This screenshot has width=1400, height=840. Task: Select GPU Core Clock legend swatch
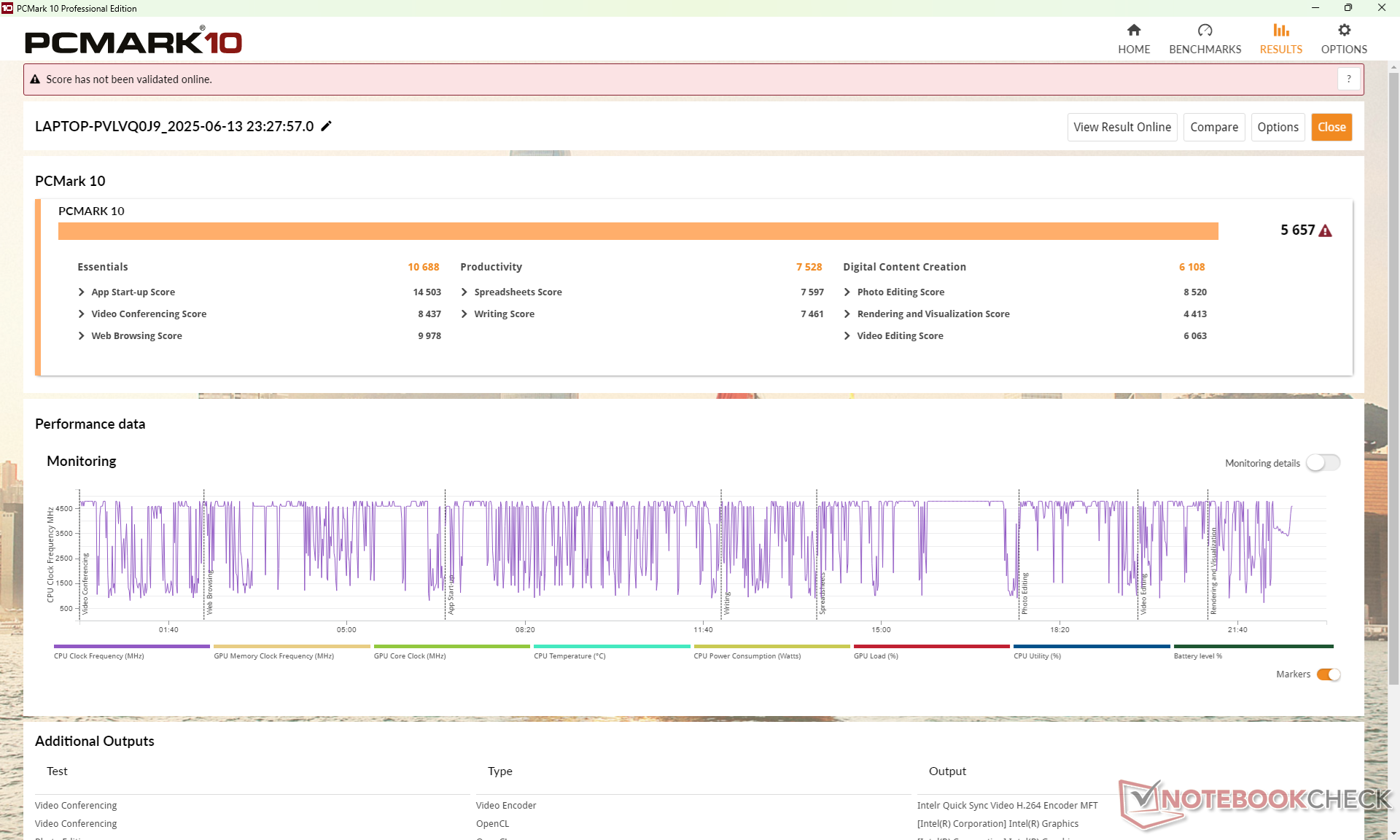451,646
